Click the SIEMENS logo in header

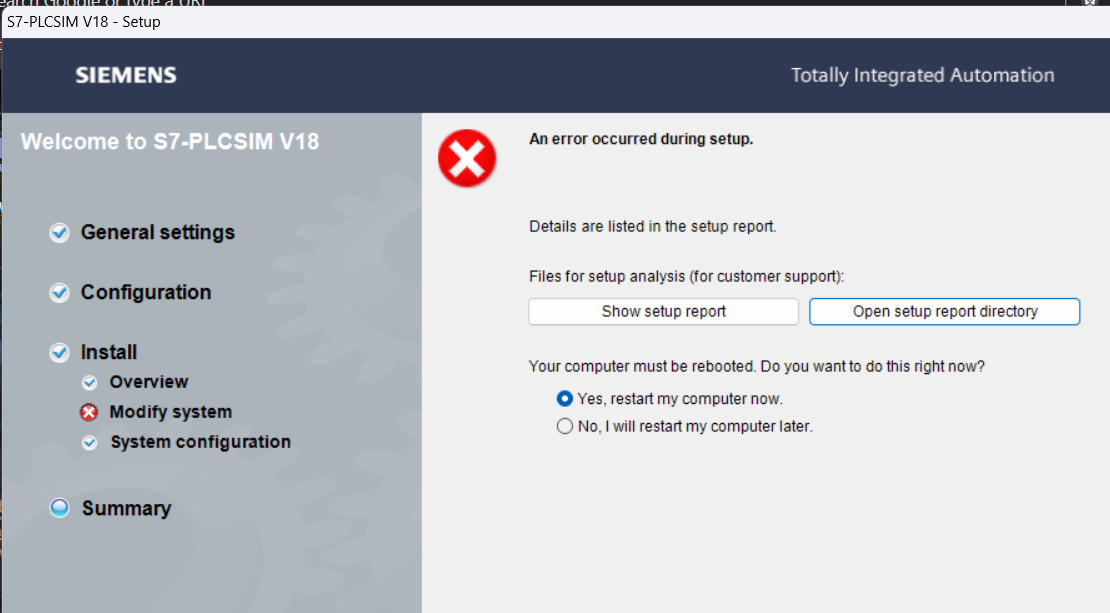pyautogui.click(x=126, y=75)
